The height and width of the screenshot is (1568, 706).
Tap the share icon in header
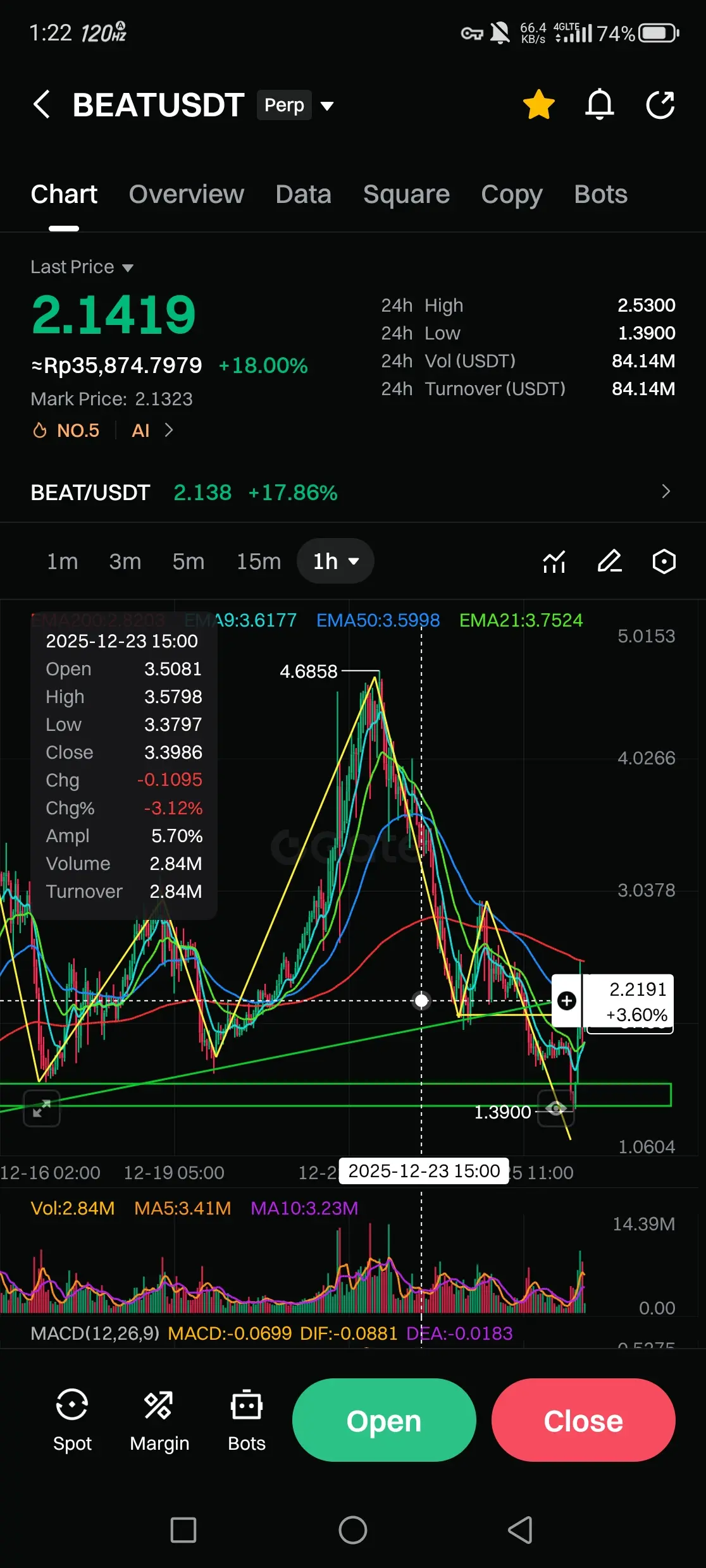[660, 104]
